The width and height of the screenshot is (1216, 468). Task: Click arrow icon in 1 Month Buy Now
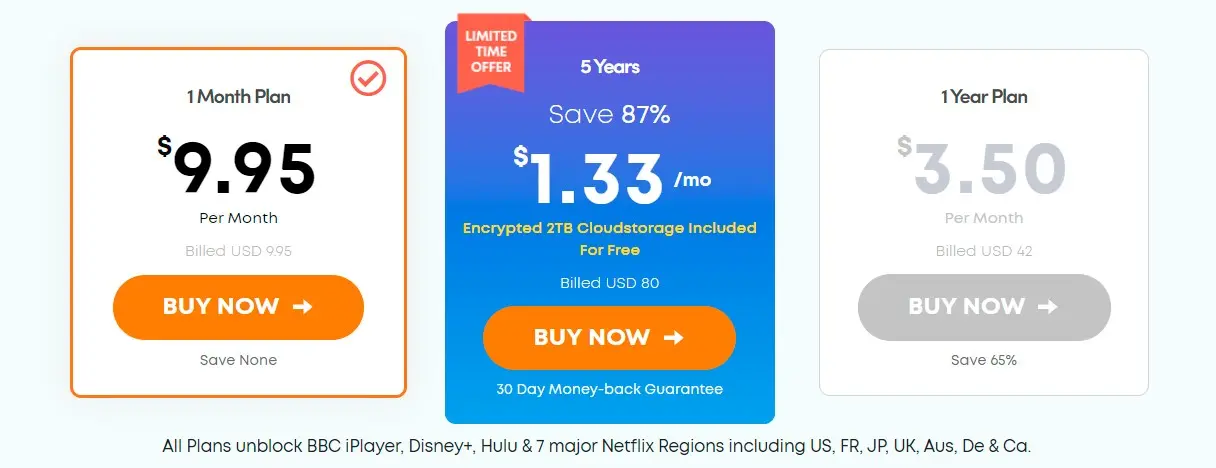point(303,307)
